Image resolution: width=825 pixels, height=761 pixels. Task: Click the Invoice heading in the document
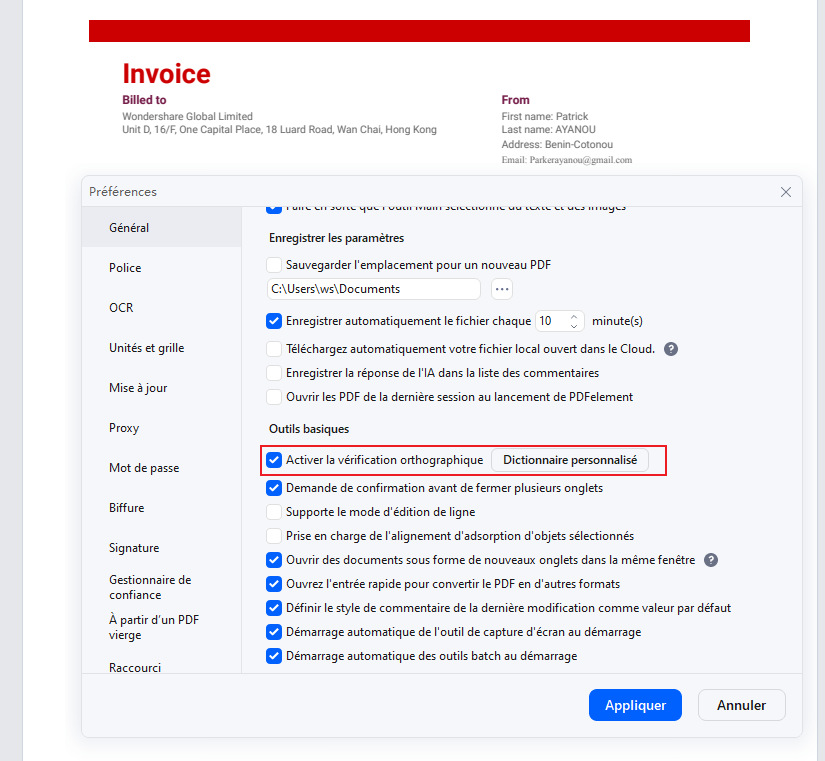(x=166, y=74)
